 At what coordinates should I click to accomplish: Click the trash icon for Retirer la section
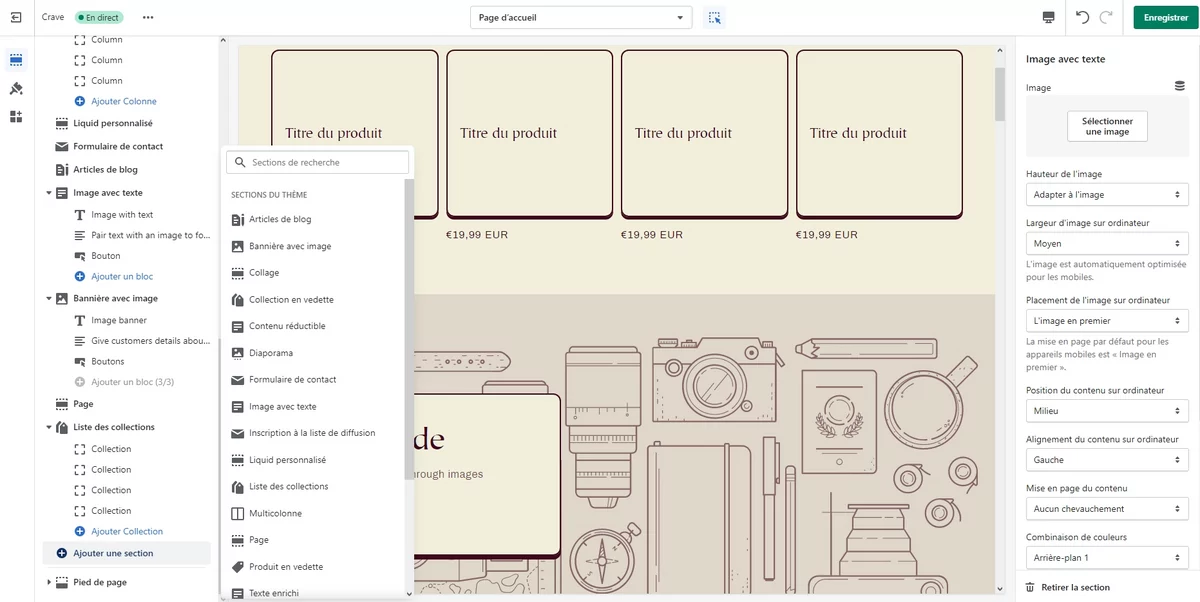coord(1032,587)
